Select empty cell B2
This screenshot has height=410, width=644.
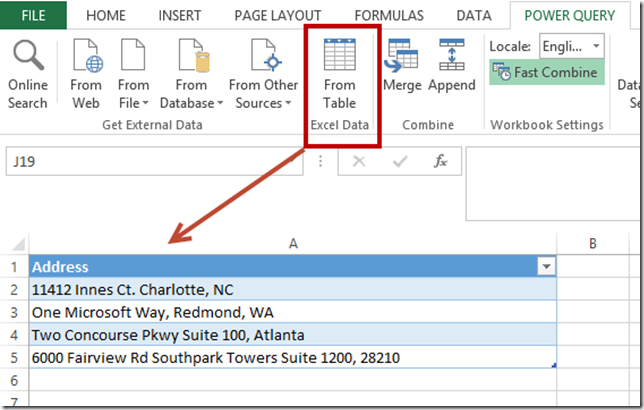point(593,290)
